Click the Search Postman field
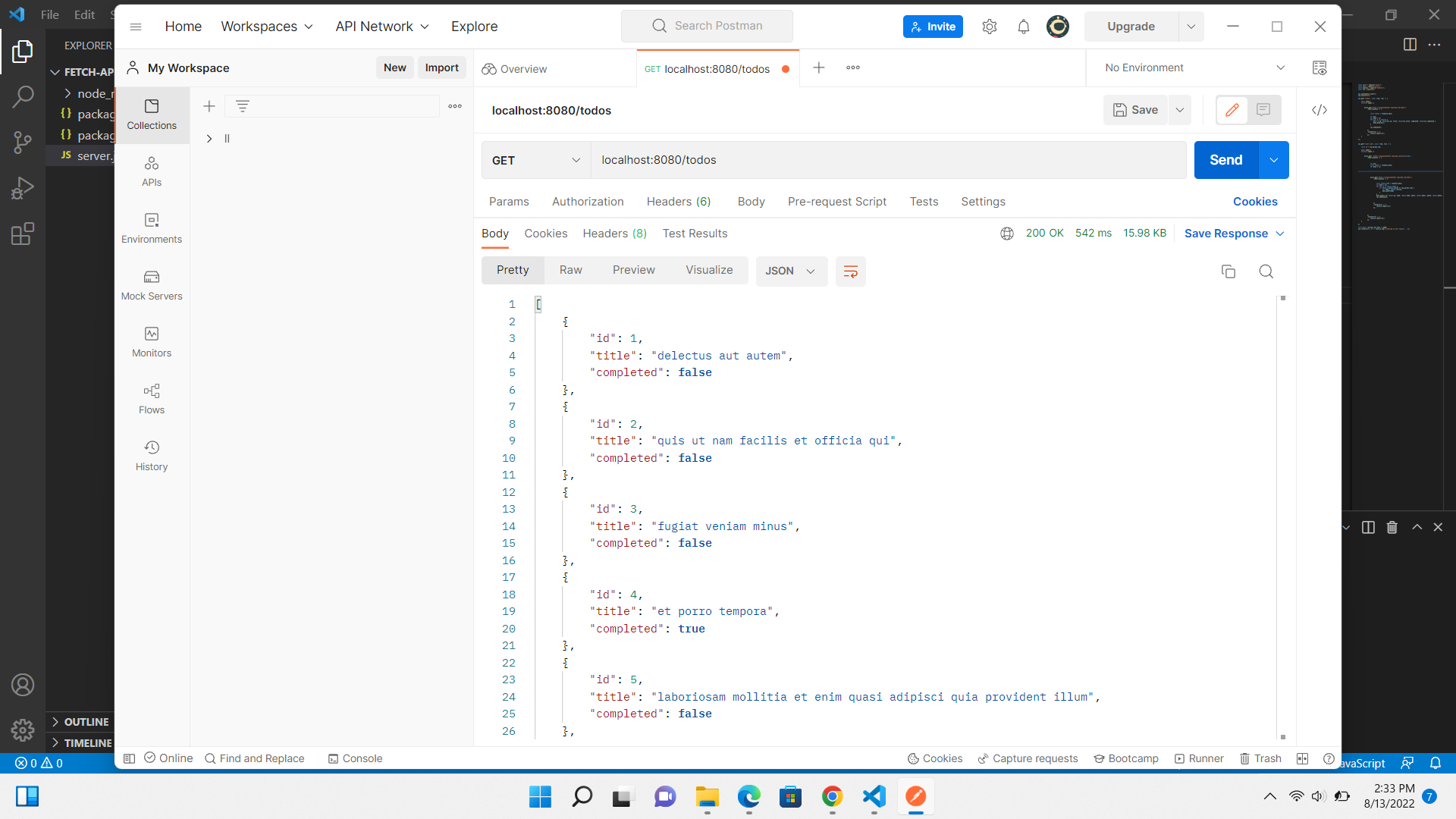Image resolution: width=1456 pixels, height=819 pixels. (708, 26)
